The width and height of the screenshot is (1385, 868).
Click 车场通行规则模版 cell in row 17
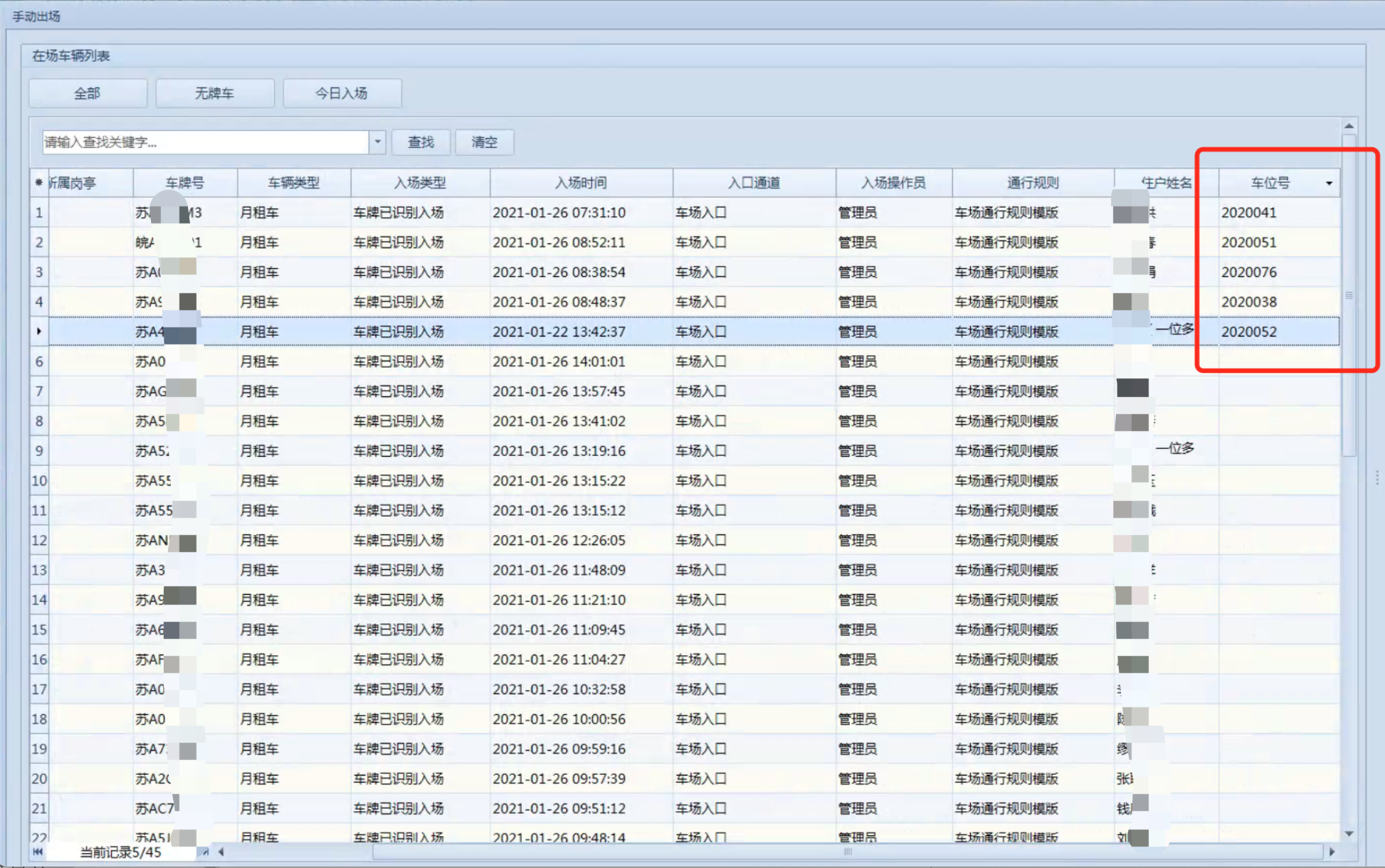point(1033,689)
